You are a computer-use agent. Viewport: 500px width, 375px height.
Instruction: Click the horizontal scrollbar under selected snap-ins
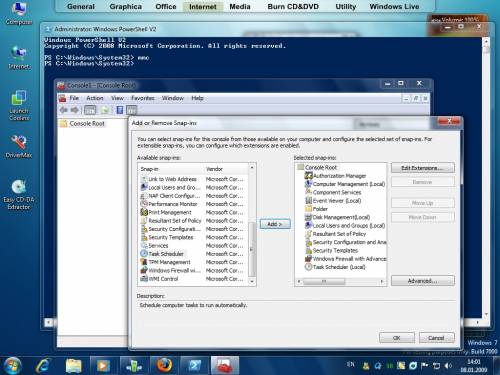pos(341,282)
